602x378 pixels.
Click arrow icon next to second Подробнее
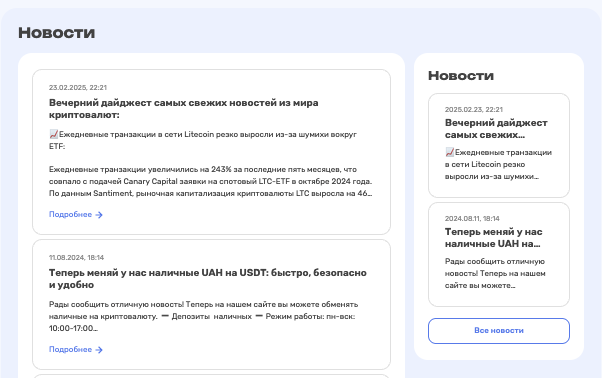click(x=99, y=350)
